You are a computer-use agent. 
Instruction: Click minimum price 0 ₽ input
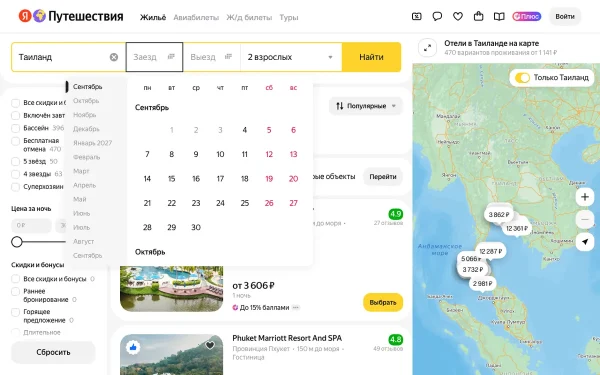point(31,225)
